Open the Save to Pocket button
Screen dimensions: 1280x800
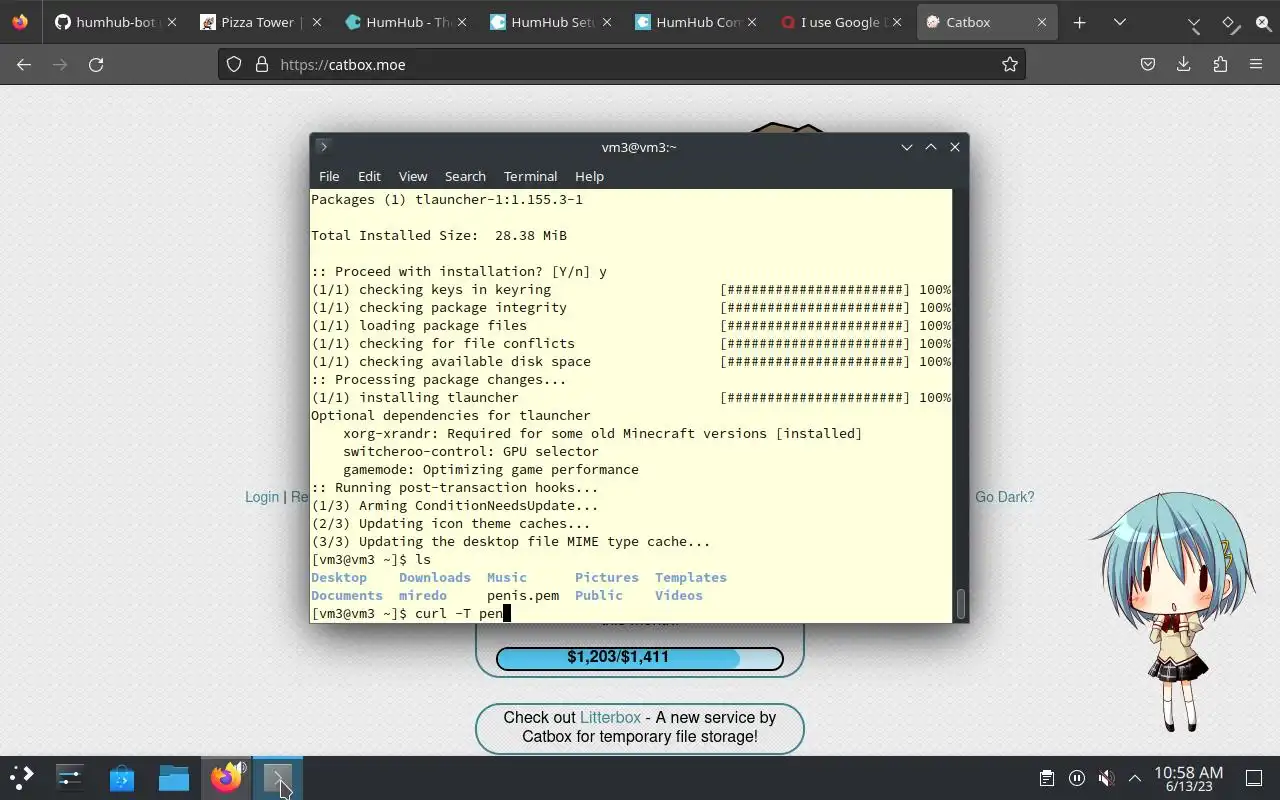coord(1148,64)
